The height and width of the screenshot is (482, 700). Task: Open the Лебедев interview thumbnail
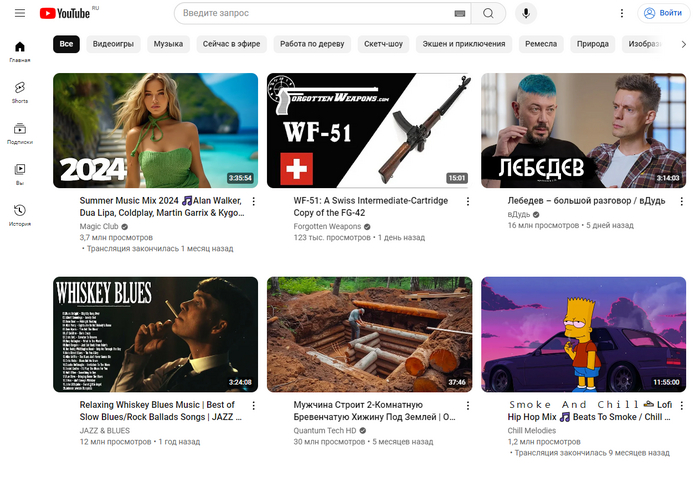[x=583, y=130]
